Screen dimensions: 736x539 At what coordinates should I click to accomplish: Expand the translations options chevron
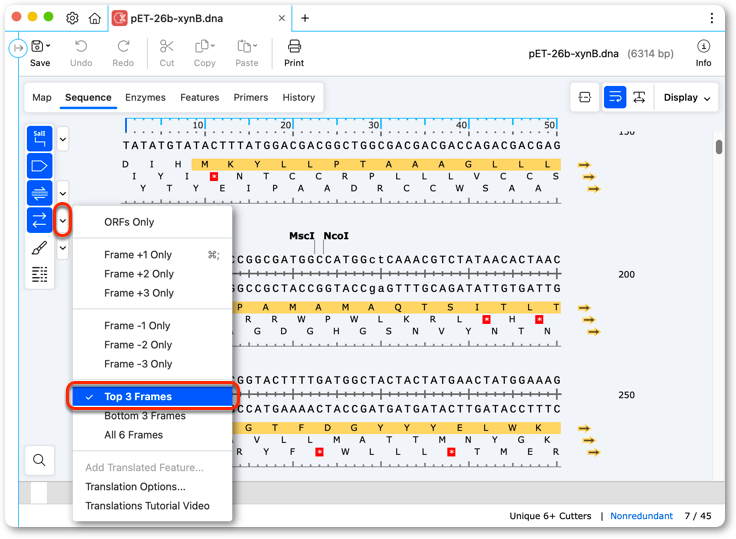pyautogui.click(x=62, y=221)
